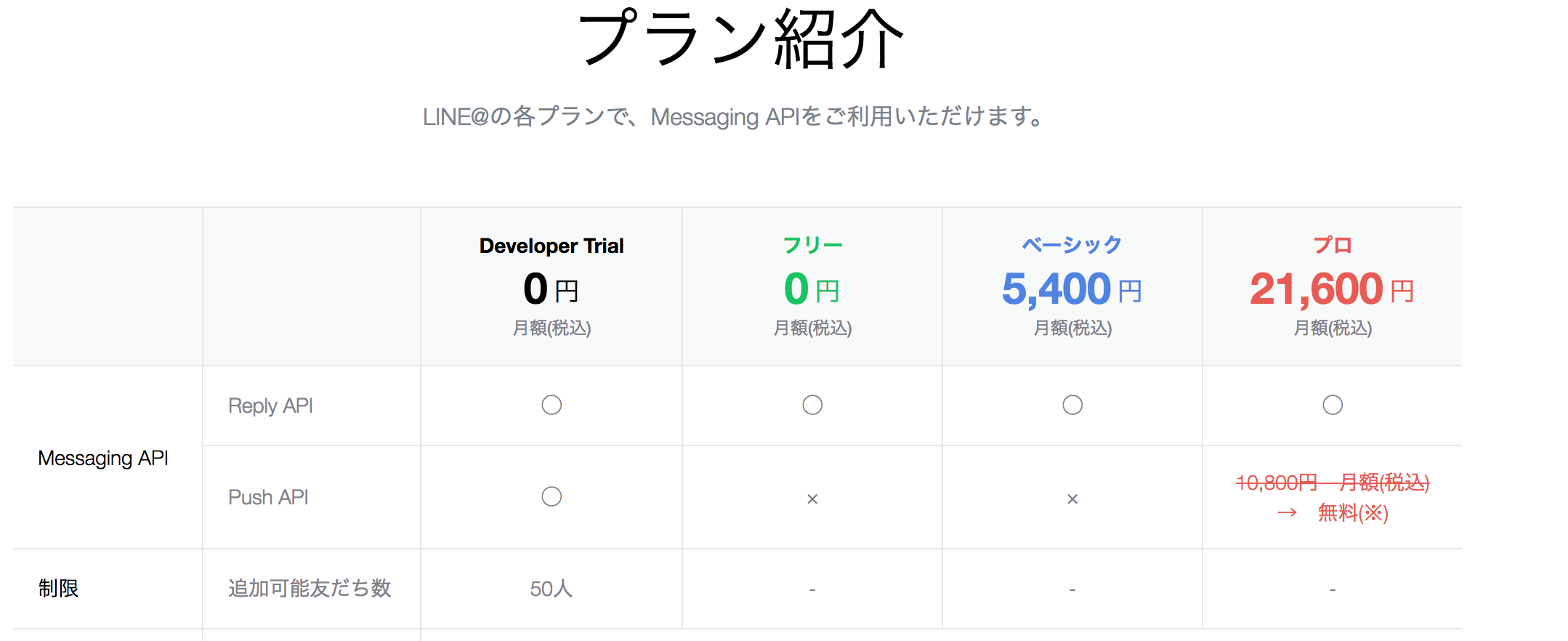Viewport: 1568px width, 641px height.
Task: Click the 5,400円 price text
Action: click(1071, 289)
